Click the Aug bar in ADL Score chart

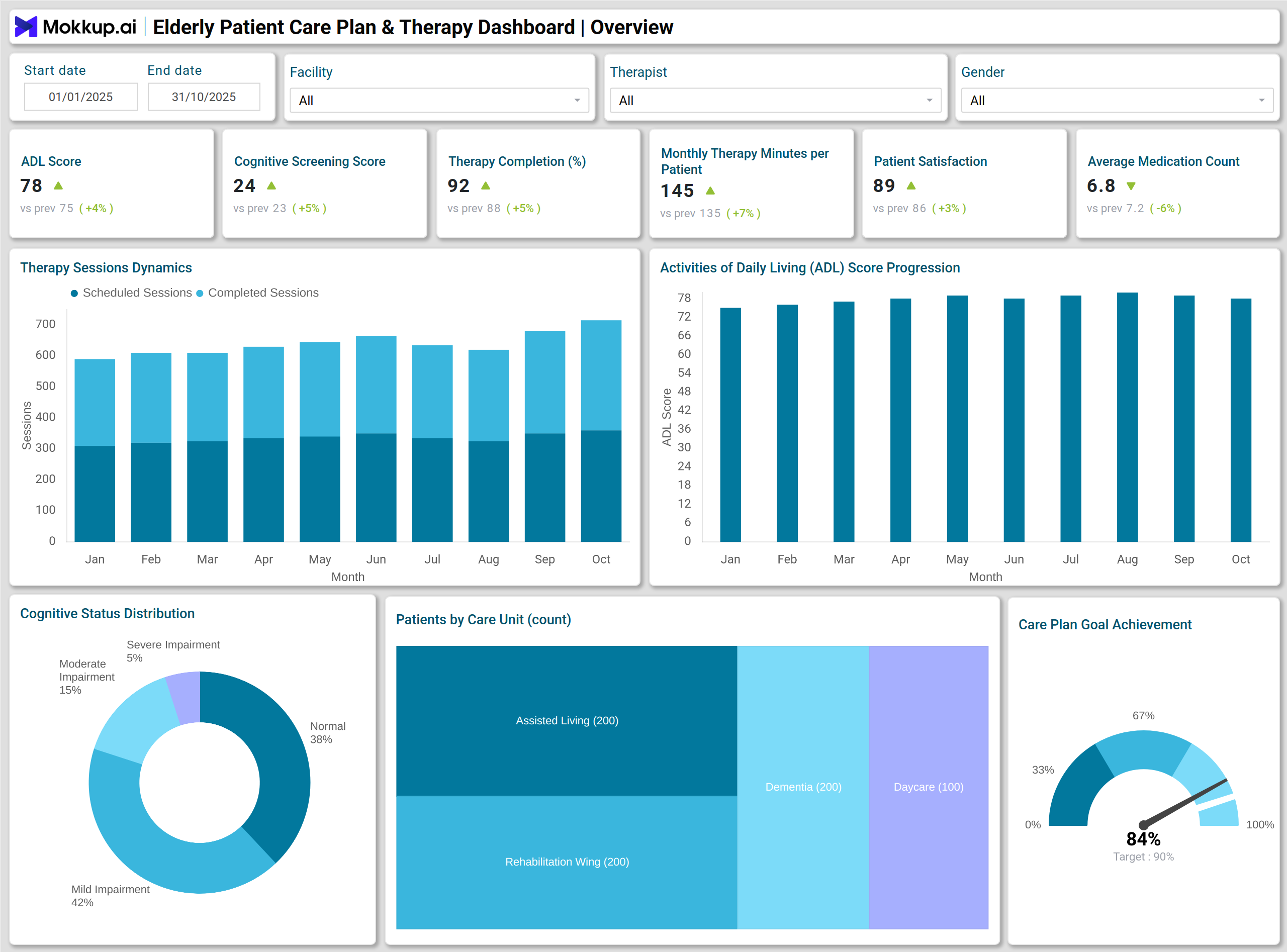click(x=1127, y=417)
